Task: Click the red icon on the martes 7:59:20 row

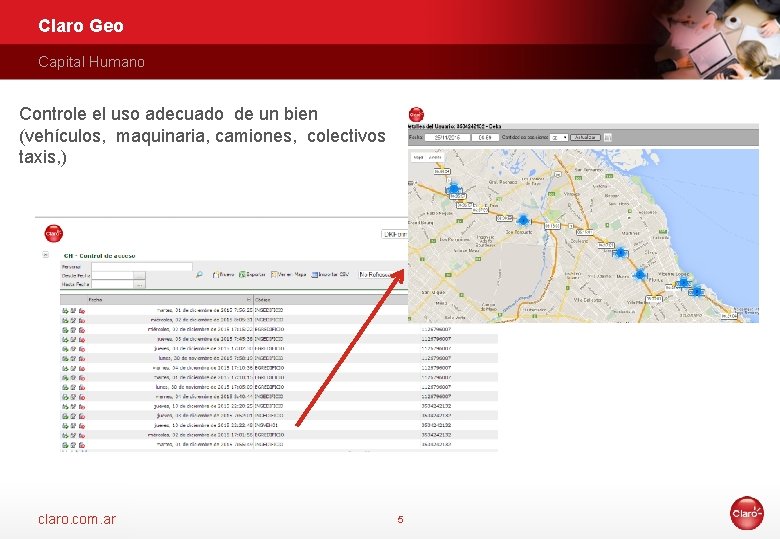Action: (82, 310)
